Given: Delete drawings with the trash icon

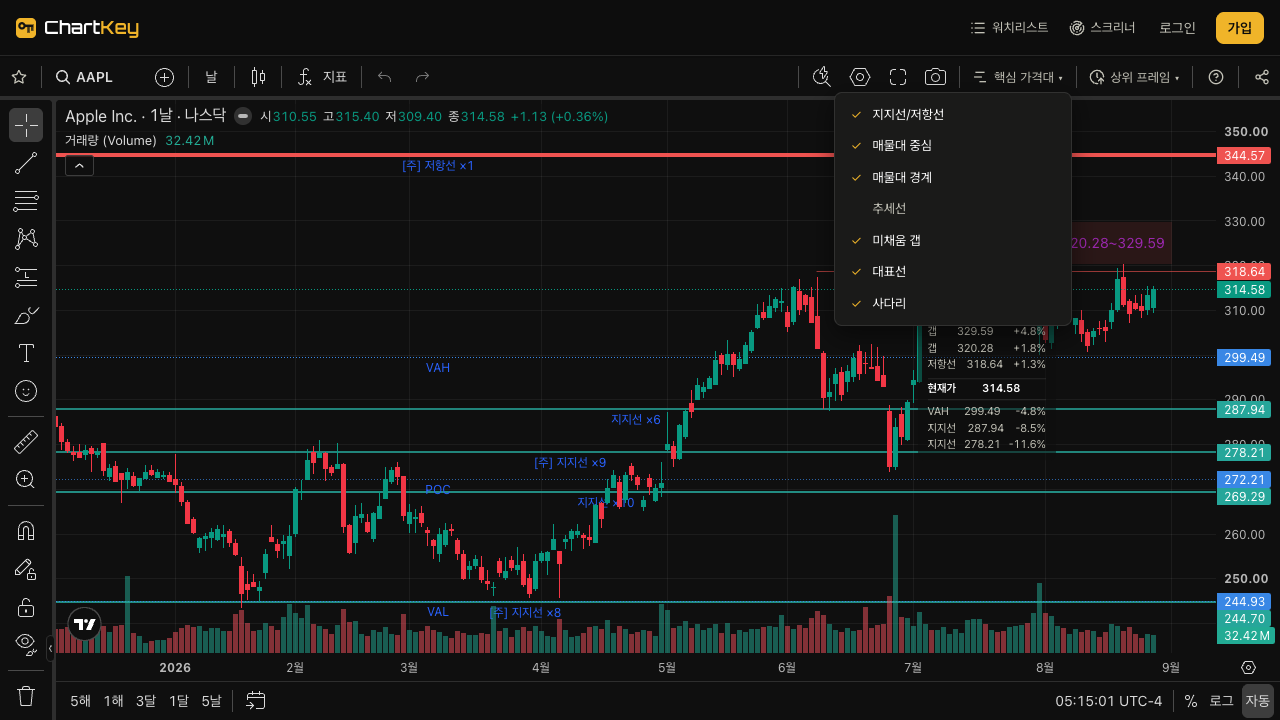Looking at the screenshot, I should 26,695.
